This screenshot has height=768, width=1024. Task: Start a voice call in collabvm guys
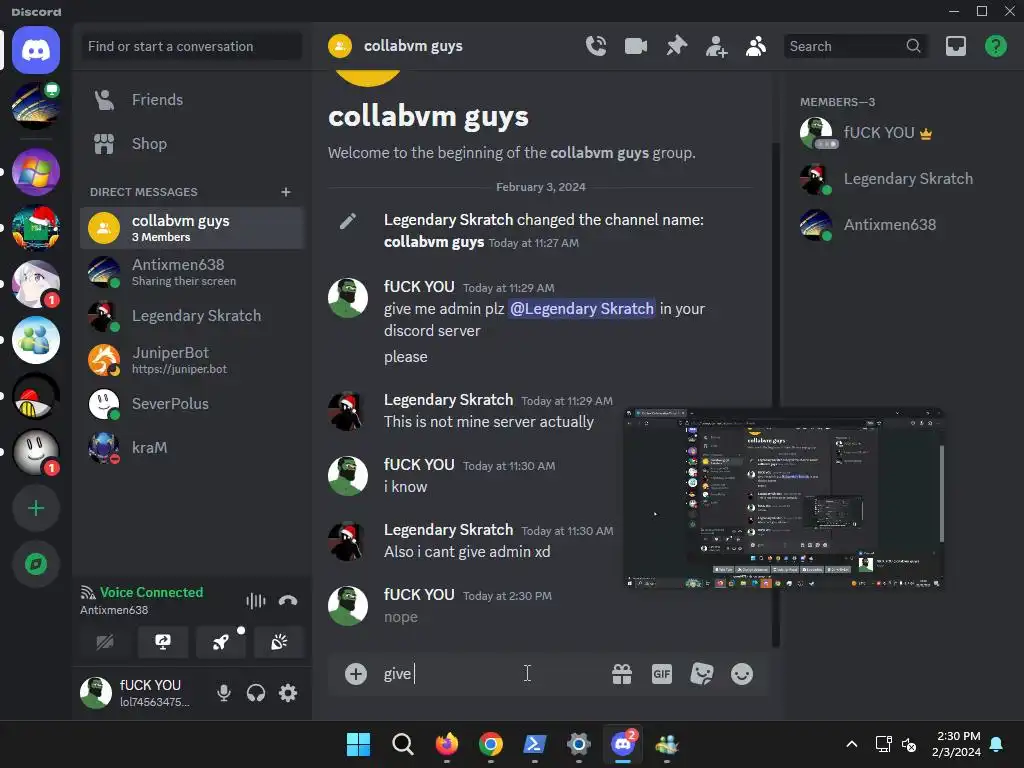[x=596, y=46]
